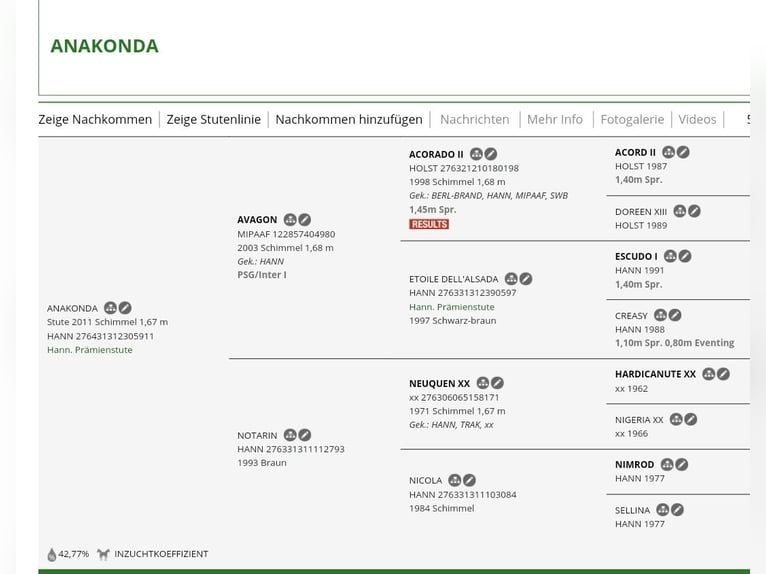Image resolution: width=766 pixels, height=574 pixels.
Task: Open the Fotogalerie tab
Action: (632, 119)
